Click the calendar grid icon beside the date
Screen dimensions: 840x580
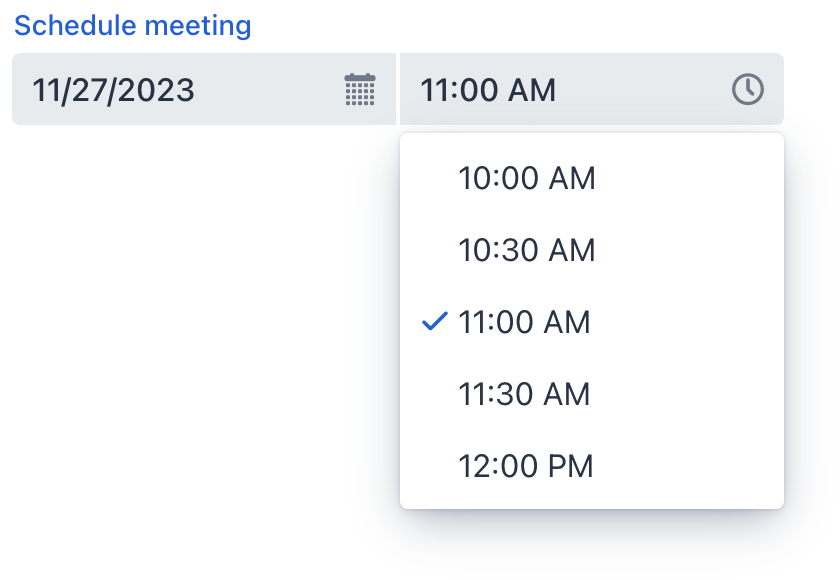click(360, 89)
